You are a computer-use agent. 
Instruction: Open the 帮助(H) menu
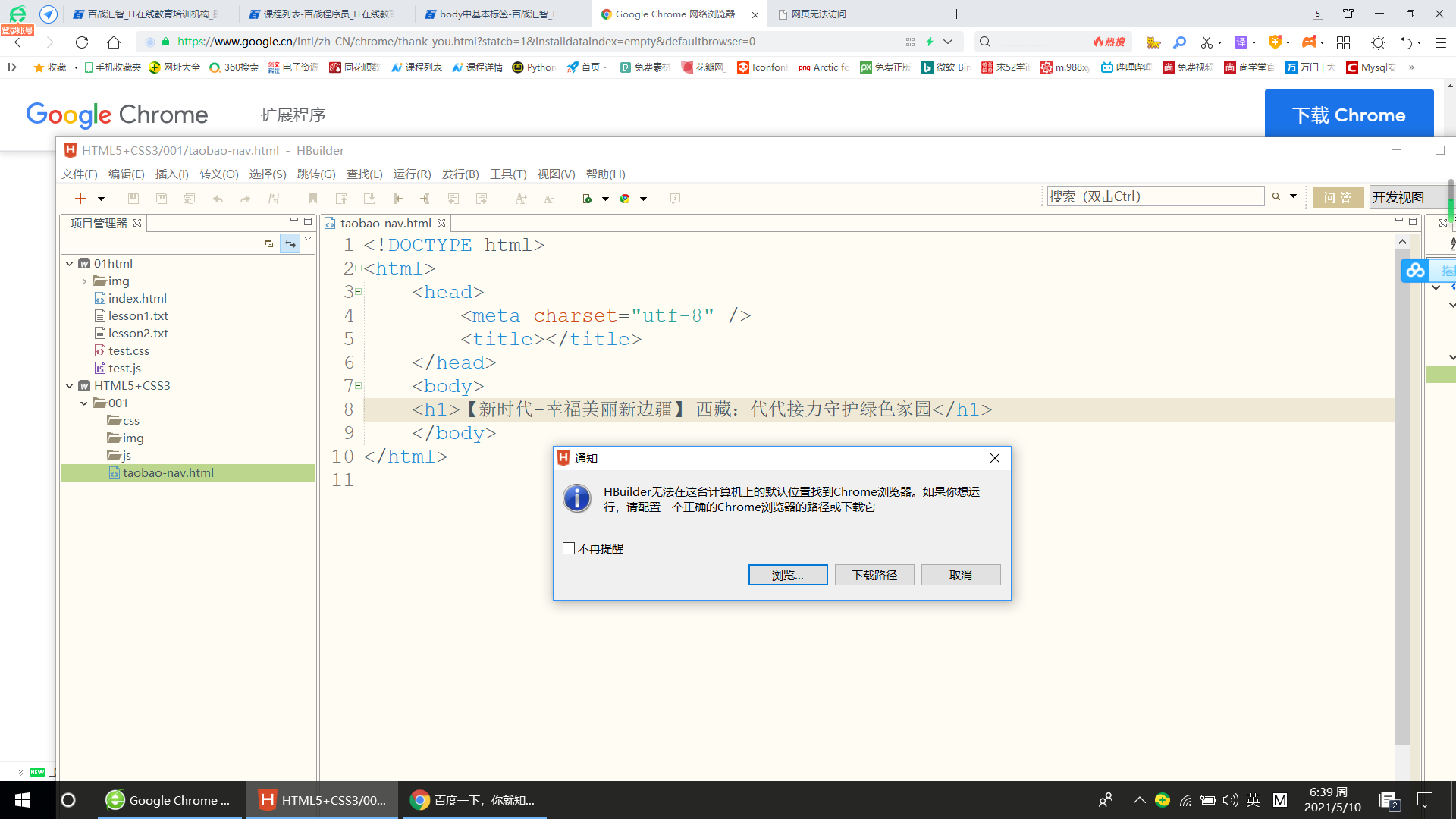tap(605, 174)
